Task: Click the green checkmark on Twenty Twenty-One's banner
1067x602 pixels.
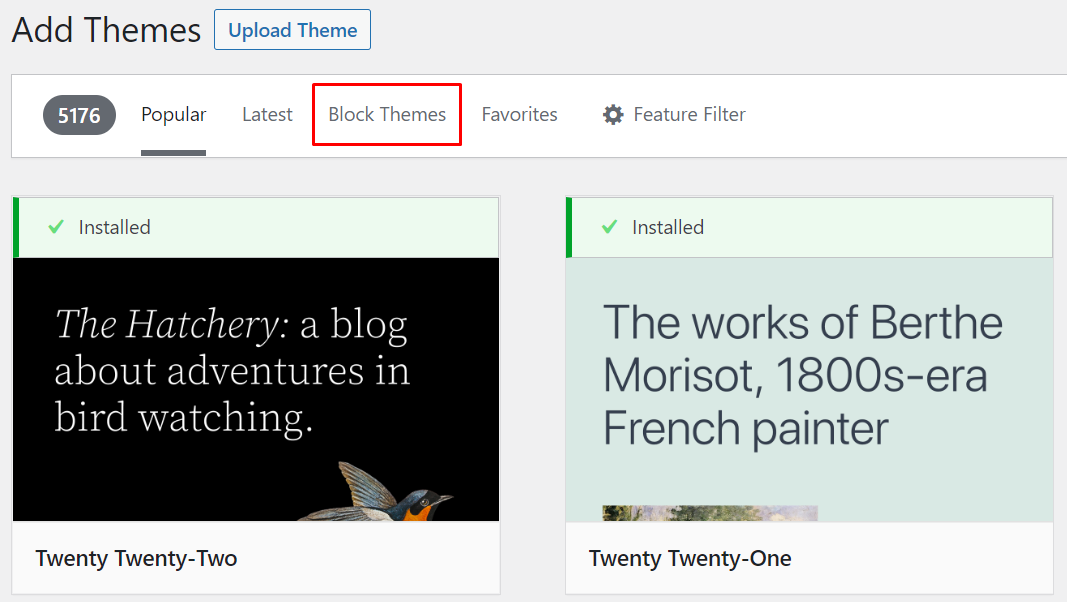Action: point(609,227)
